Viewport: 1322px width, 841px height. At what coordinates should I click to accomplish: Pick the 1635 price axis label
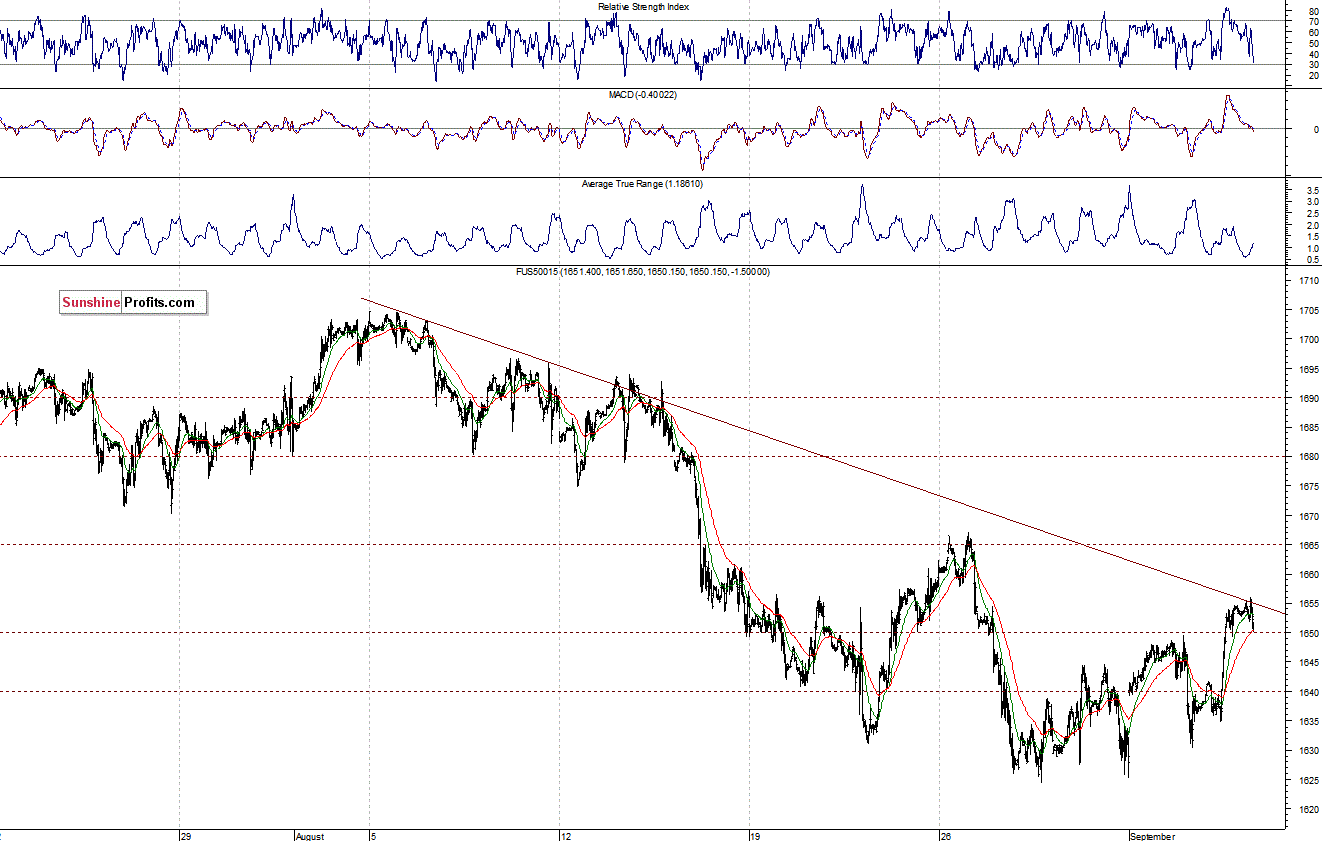point(1309,721)
